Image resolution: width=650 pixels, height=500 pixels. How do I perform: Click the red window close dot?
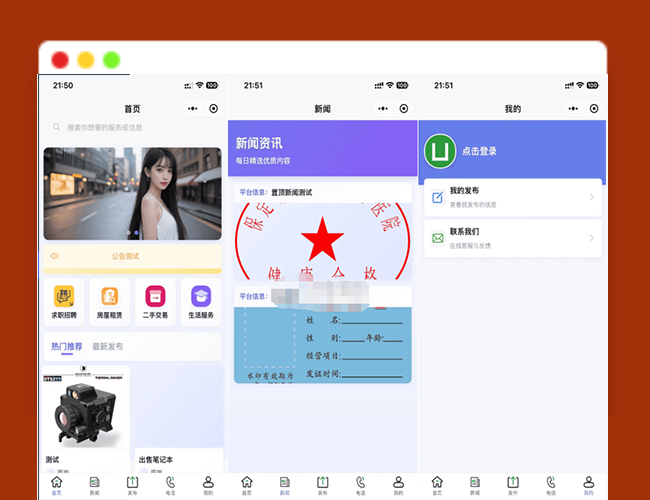coord(60,60)
